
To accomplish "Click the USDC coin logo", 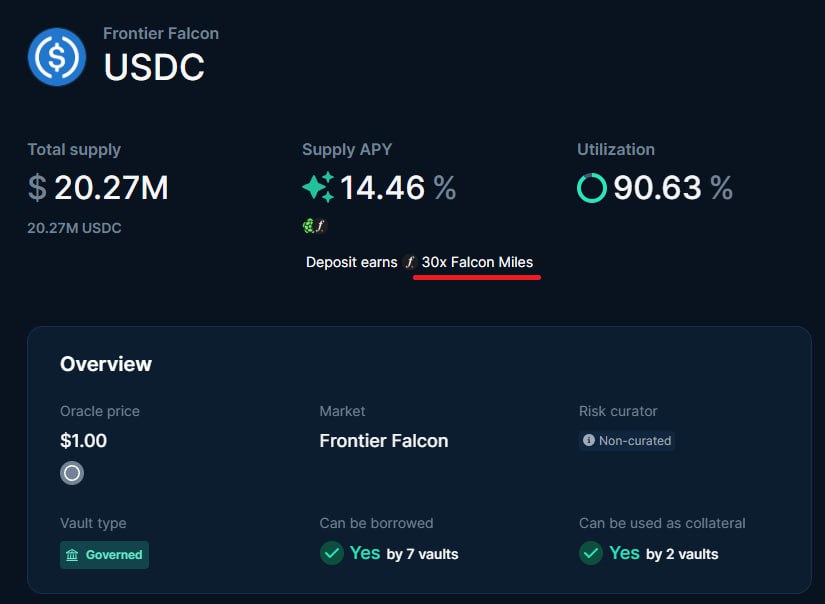I will coord(59,57).
